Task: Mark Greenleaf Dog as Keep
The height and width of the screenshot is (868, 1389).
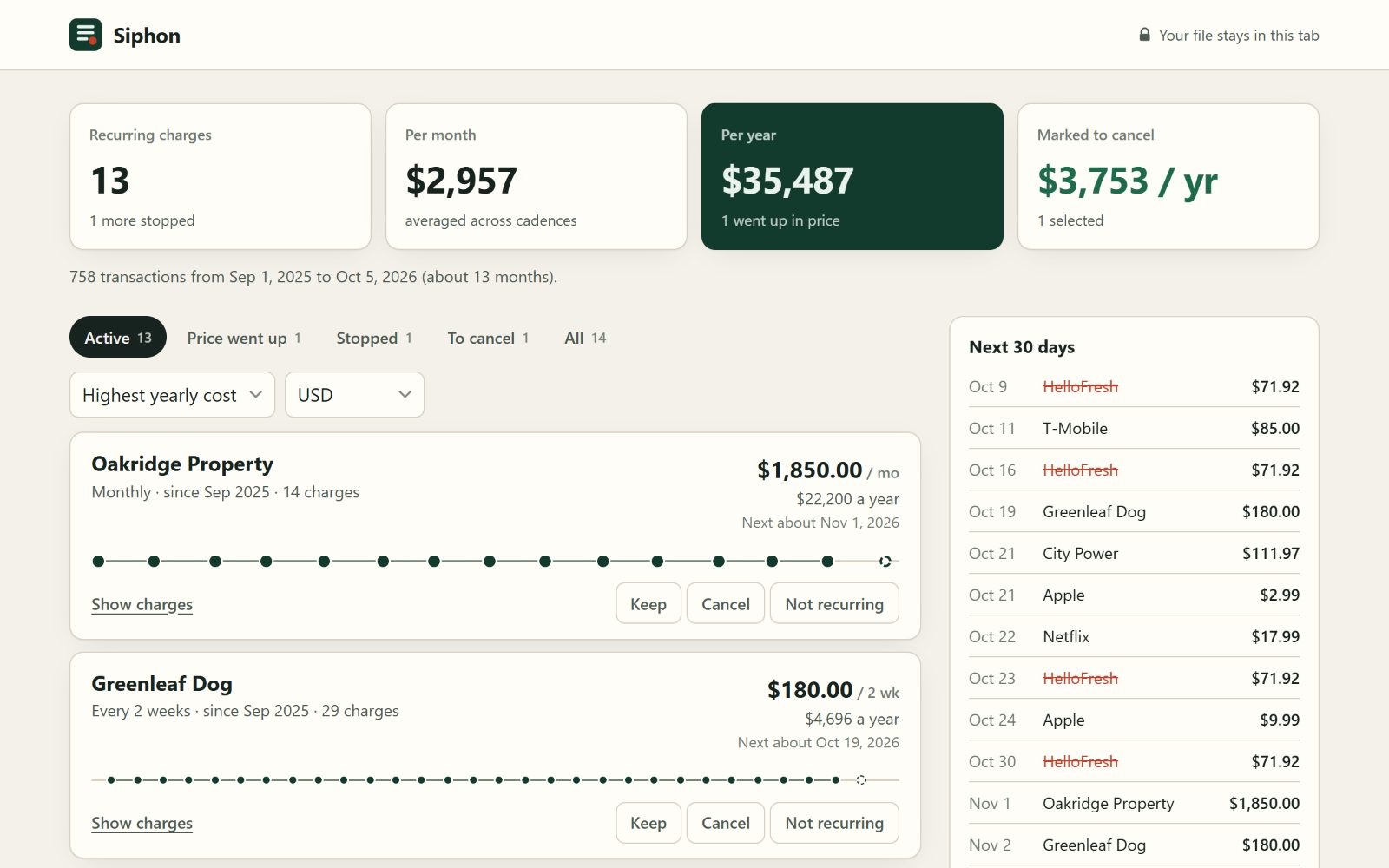Action: (648, 823)
